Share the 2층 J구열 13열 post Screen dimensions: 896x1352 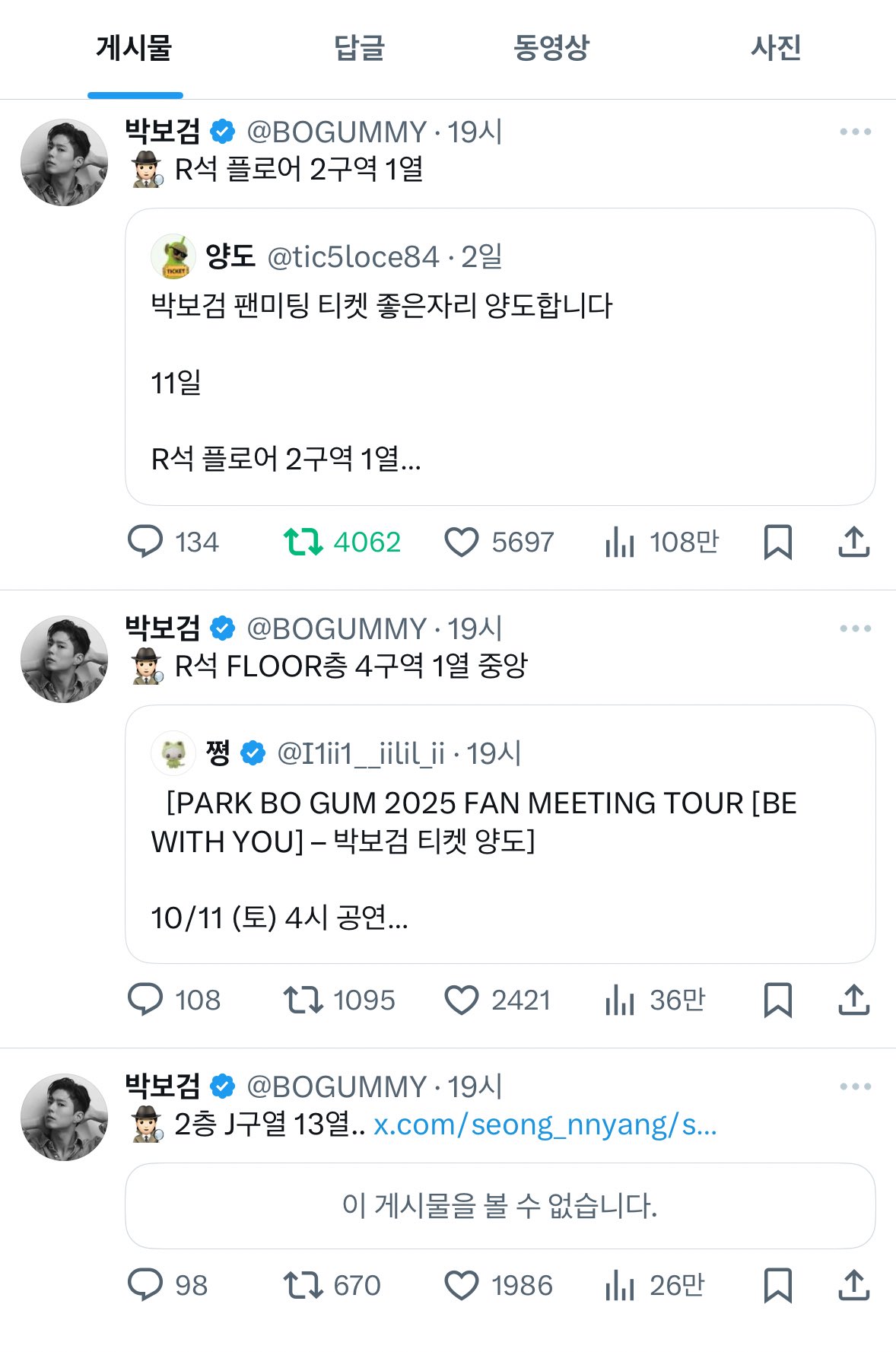tap(853, 1285)
